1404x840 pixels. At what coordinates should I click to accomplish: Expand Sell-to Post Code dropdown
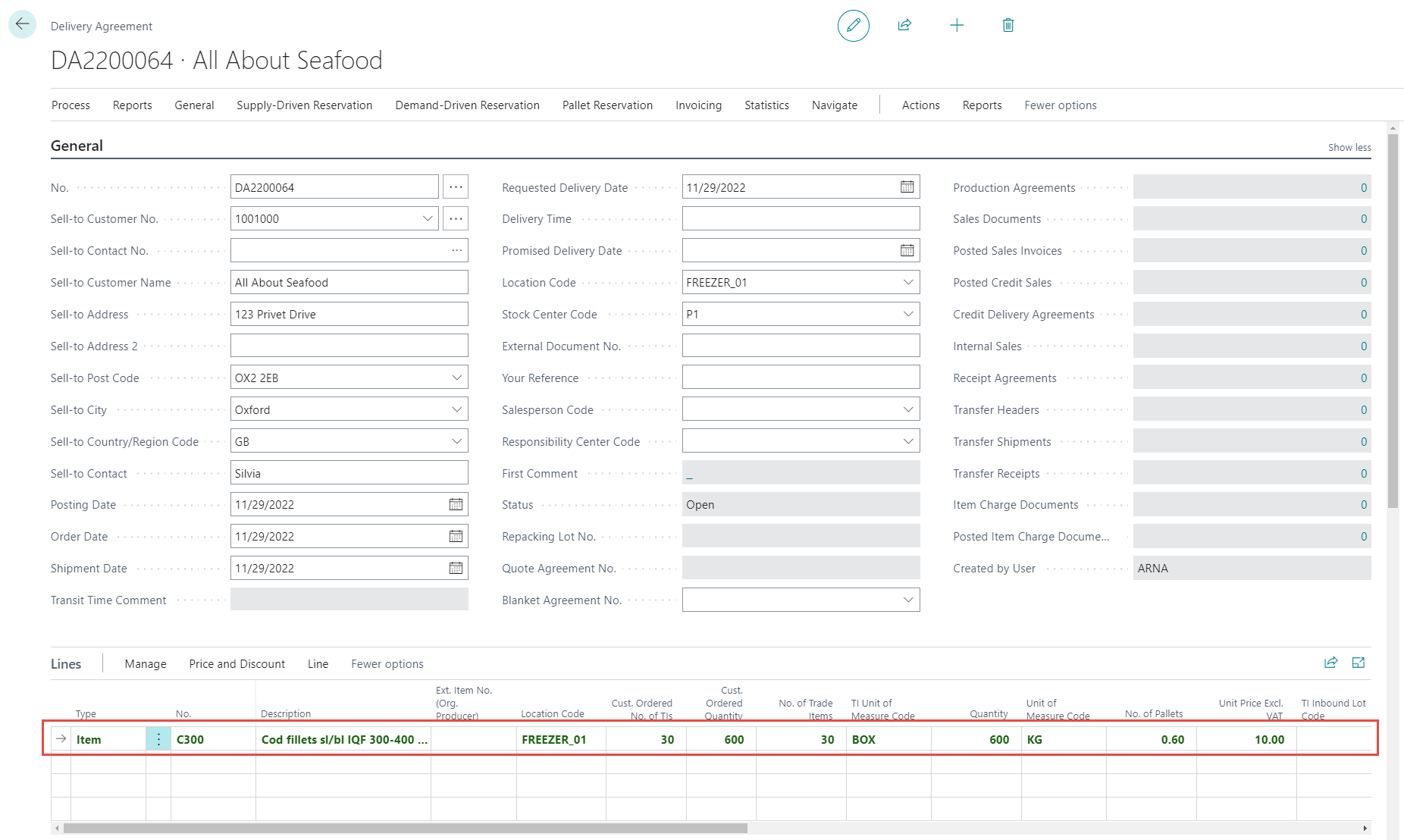[x=456, y=378]
